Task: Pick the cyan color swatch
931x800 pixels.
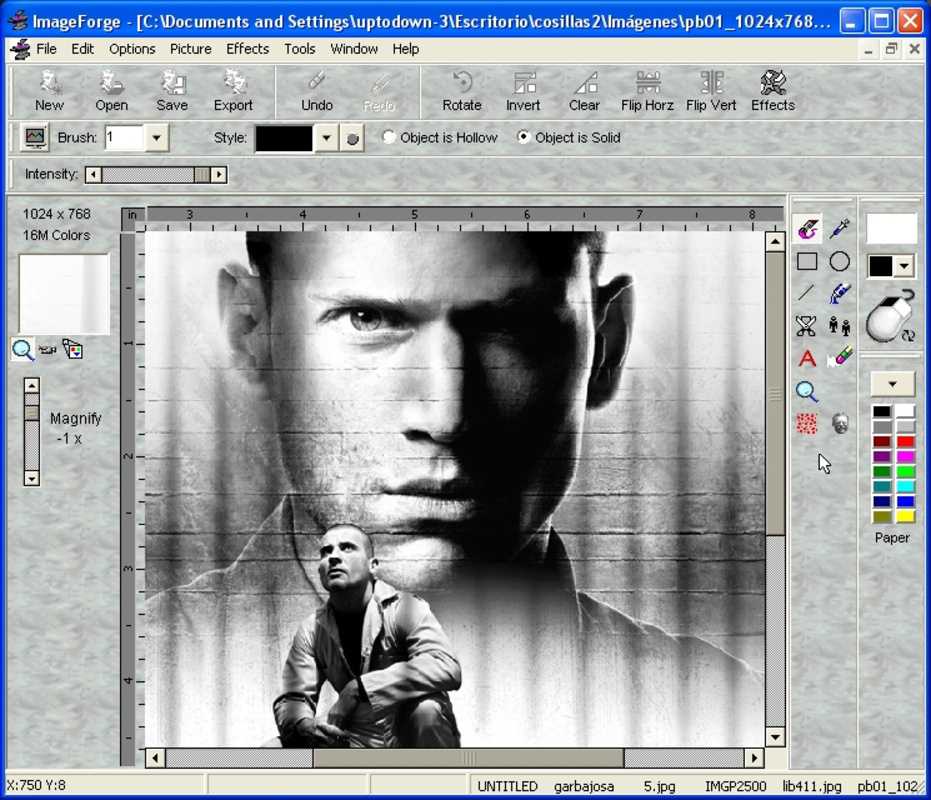Action: click(905, 486)
